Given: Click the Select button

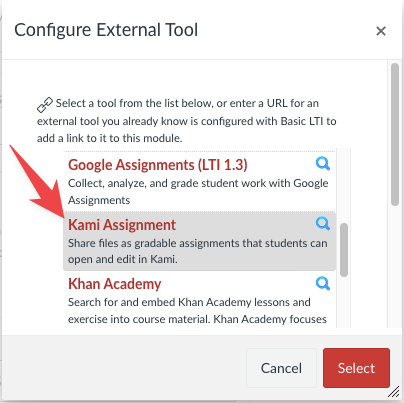Looking at the screenshot, I should click(356, 368).
